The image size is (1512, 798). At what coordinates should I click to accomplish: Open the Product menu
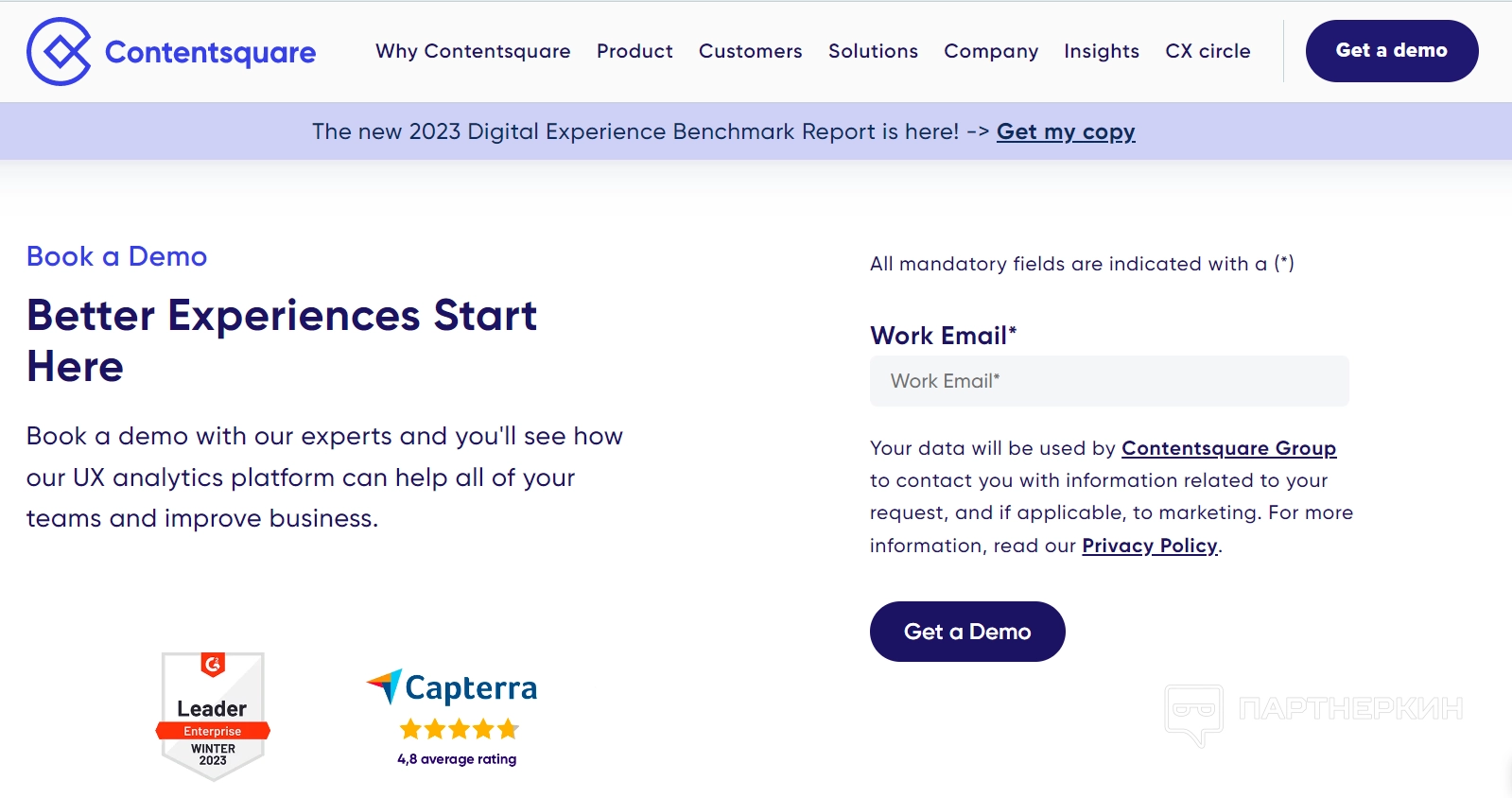634,51
